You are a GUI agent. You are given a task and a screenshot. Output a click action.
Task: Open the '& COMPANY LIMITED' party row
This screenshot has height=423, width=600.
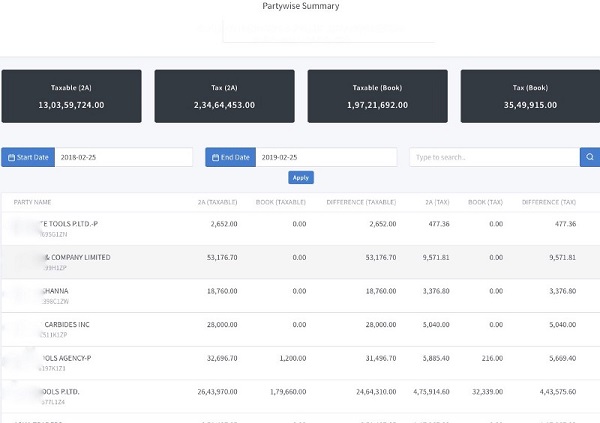point(80,257)
